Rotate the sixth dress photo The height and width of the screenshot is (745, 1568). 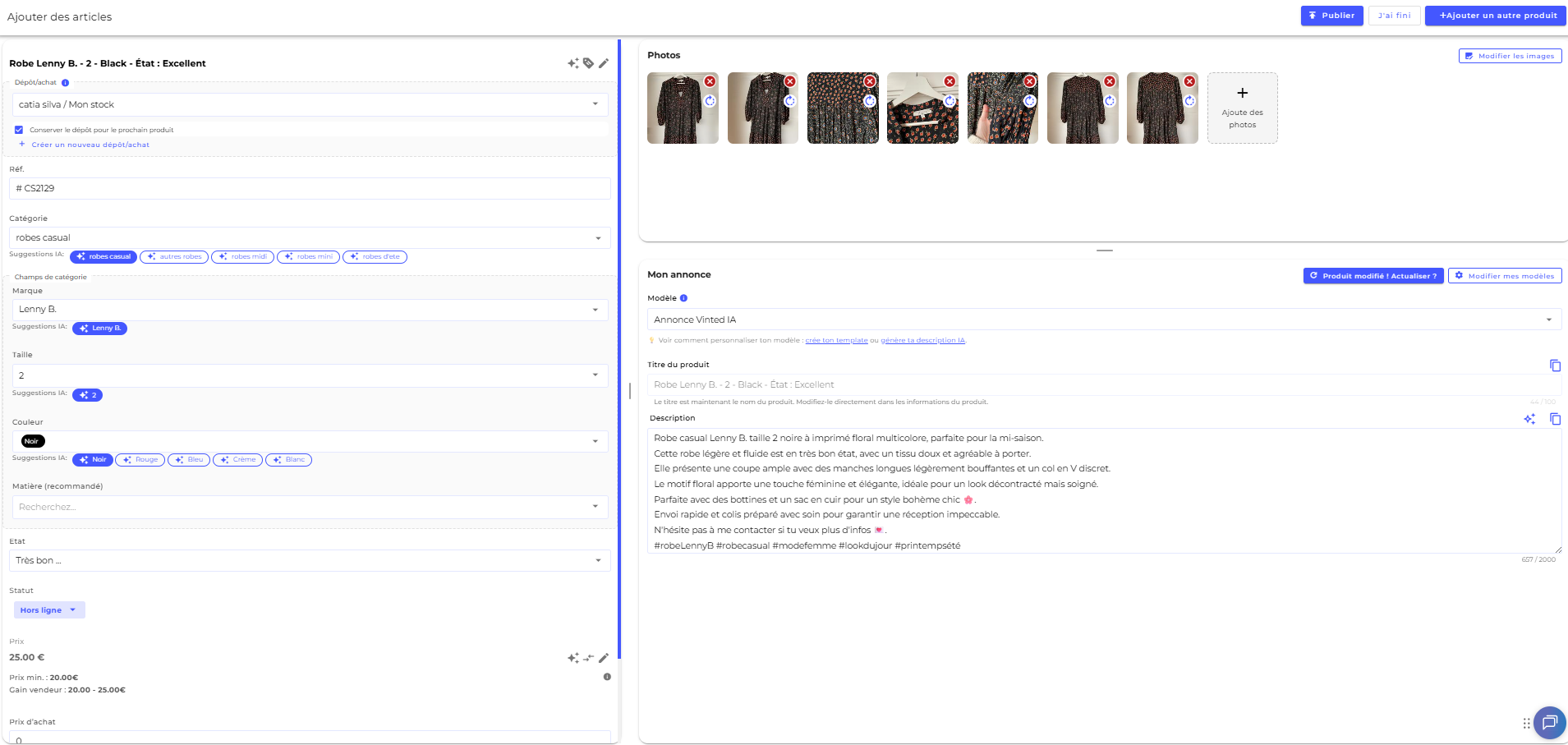[1110, 101]
